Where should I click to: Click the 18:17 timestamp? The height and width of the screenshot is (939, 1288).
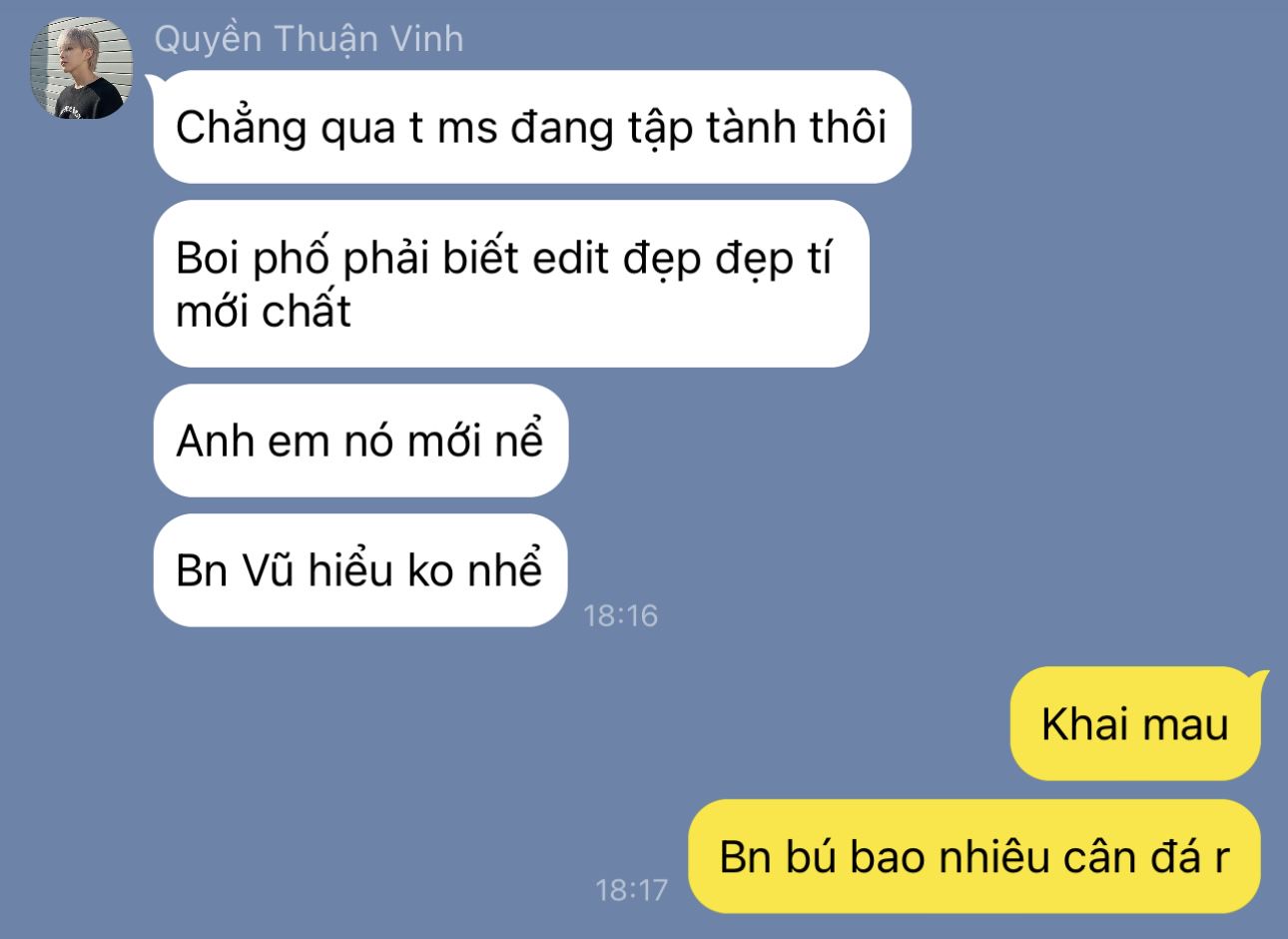(x=631, y=889)
